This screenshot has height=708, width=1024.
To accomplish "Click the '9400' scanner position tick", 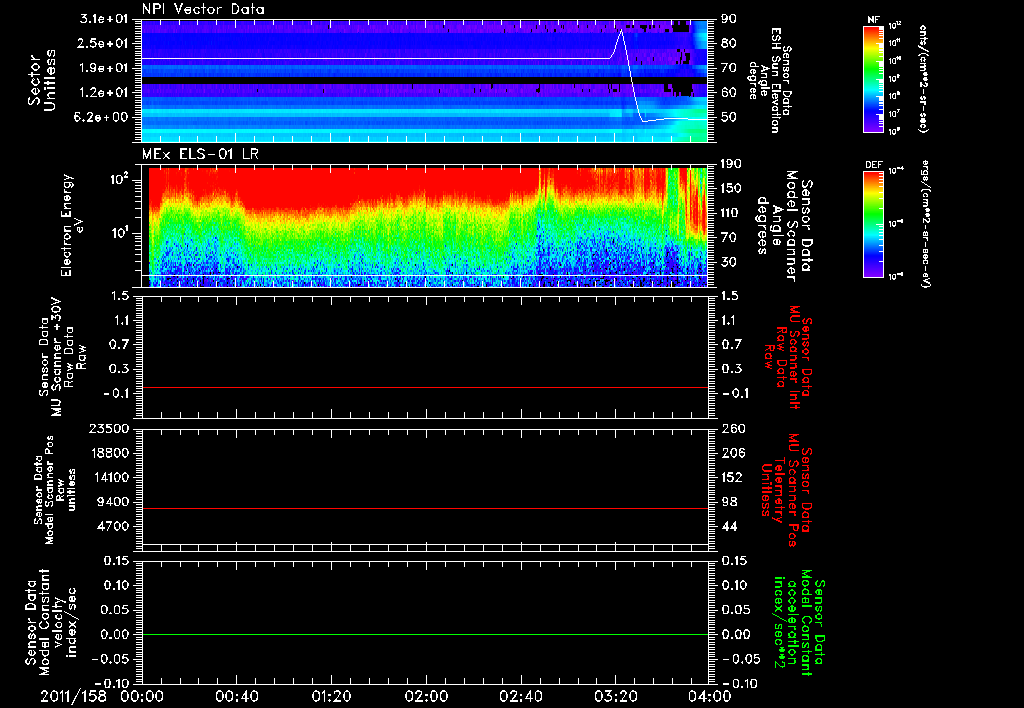I will pyautogui.click(x=112, y=502).
